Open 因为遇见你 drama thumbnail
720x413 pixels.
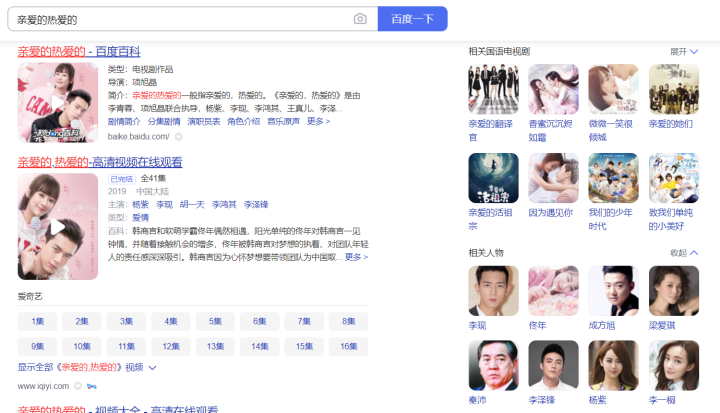click(x=554, y=178)
